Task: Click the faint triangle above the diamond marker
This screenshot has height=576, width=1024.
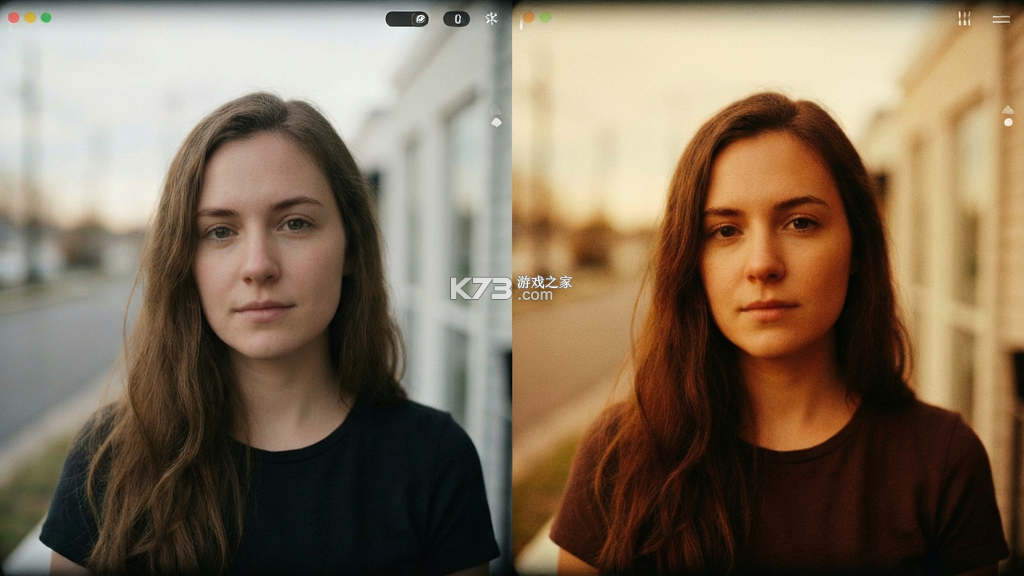Action: [496, 109]
